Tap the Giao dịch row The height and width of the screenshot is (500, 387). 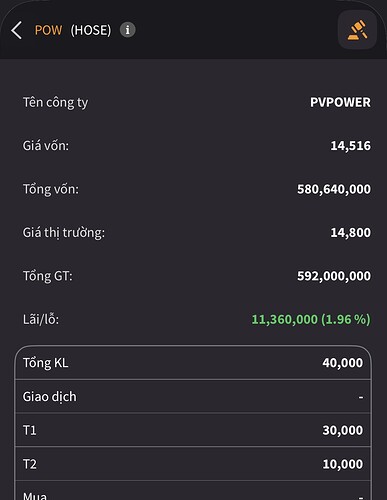pyautogui.click(x=193, y=397)
